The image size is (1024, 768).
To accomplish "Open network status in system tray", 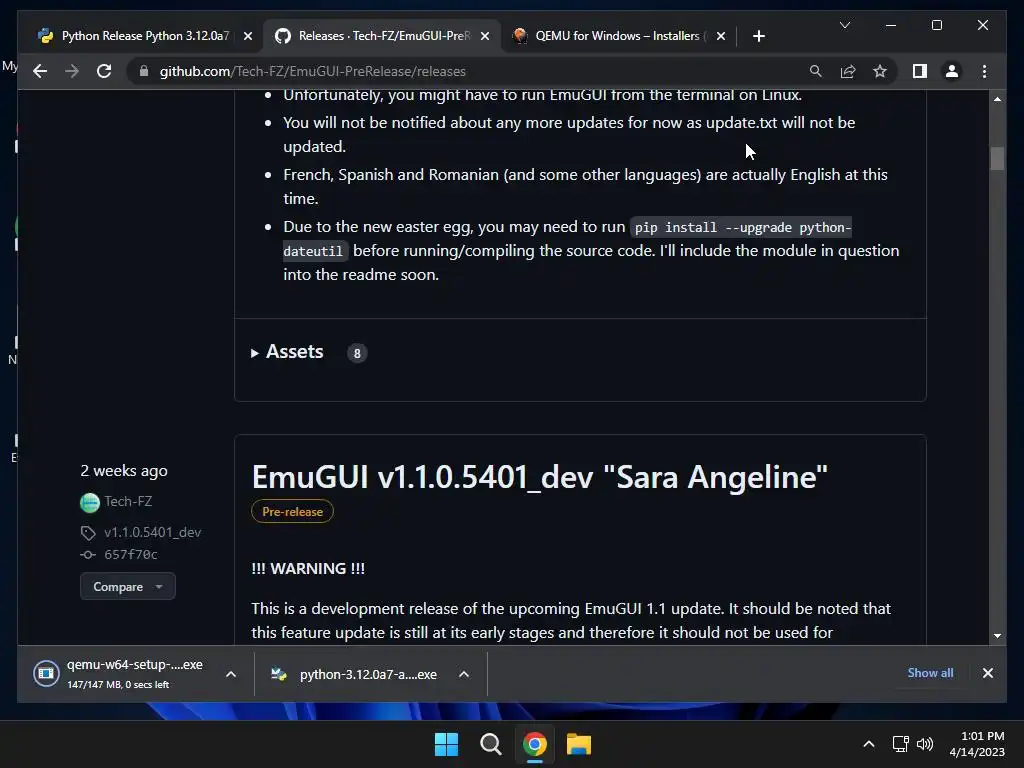I will [901, 744].
